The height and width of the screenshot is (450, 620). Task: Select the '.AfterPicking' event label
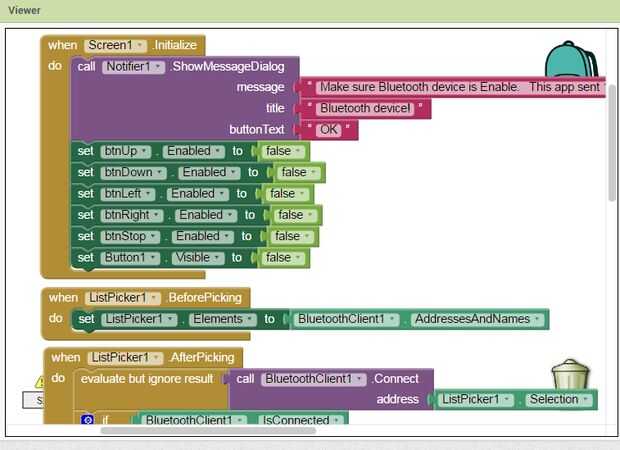click(x=202, y=358)
